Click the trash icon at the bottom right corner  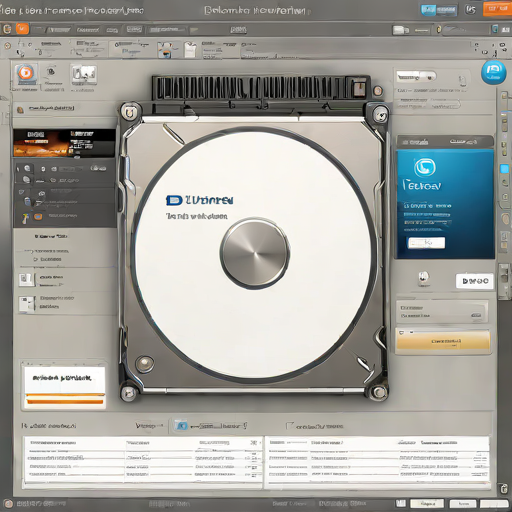click(x=503, y=489)
